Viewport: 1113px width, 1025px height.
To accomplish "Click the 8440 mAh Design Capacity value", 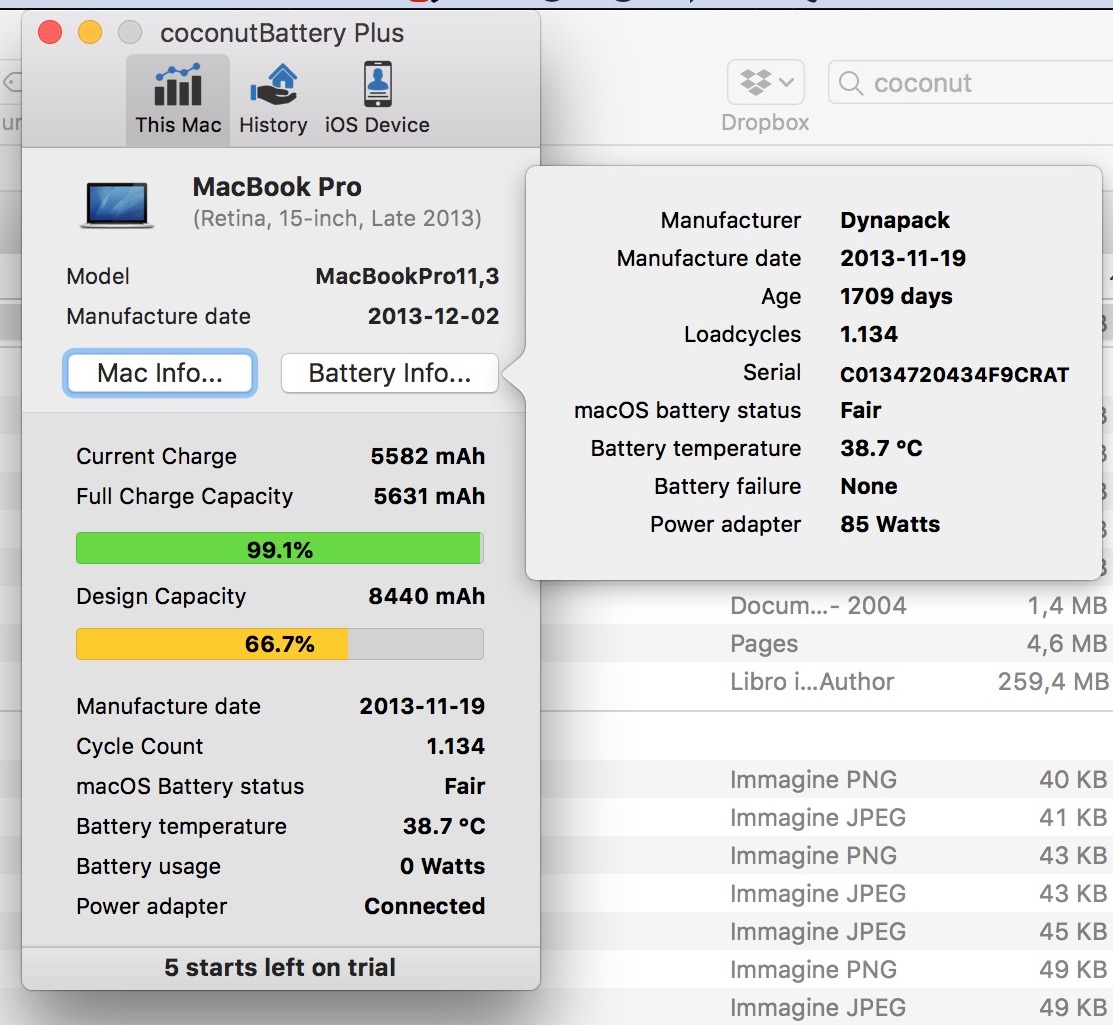I will [x=427, y=596].
